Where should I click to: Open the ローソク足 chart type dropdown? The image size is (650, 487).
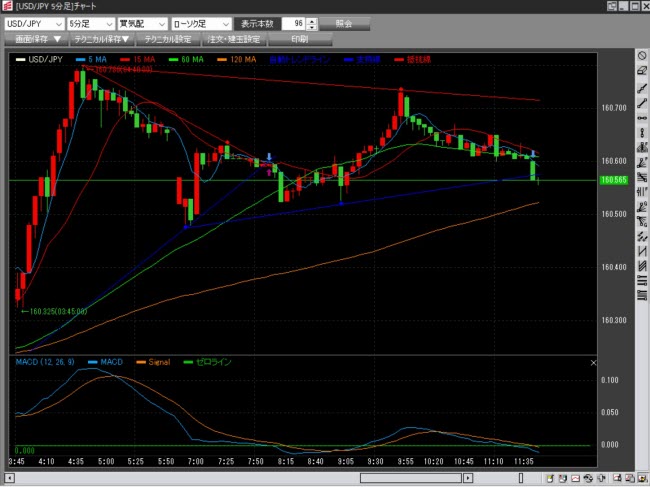tap(201, 24)
